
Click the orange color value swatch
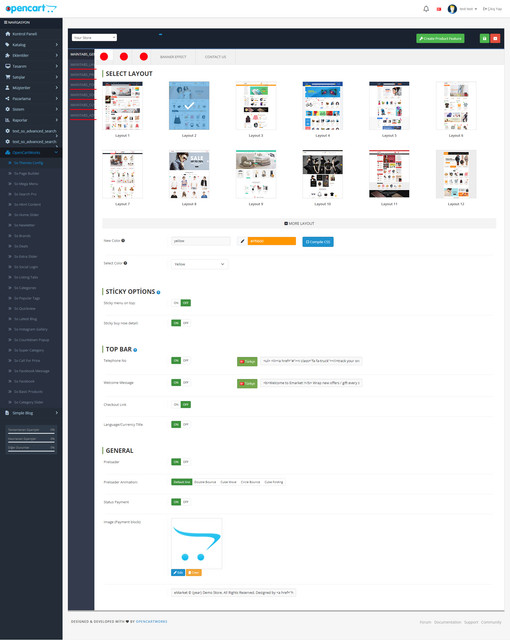[271, 241]
